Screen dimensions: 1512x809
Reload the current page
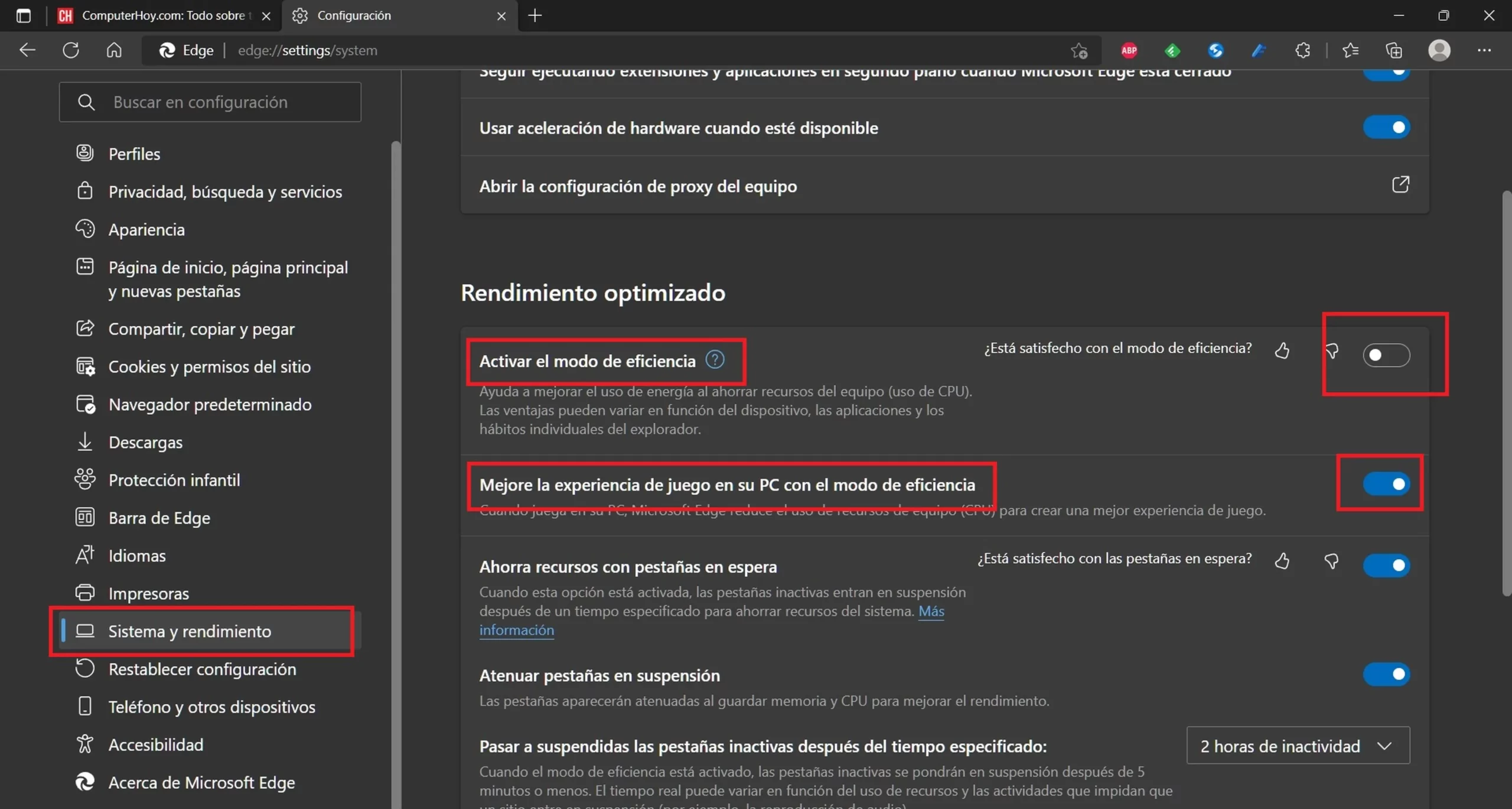coord(71,50)
